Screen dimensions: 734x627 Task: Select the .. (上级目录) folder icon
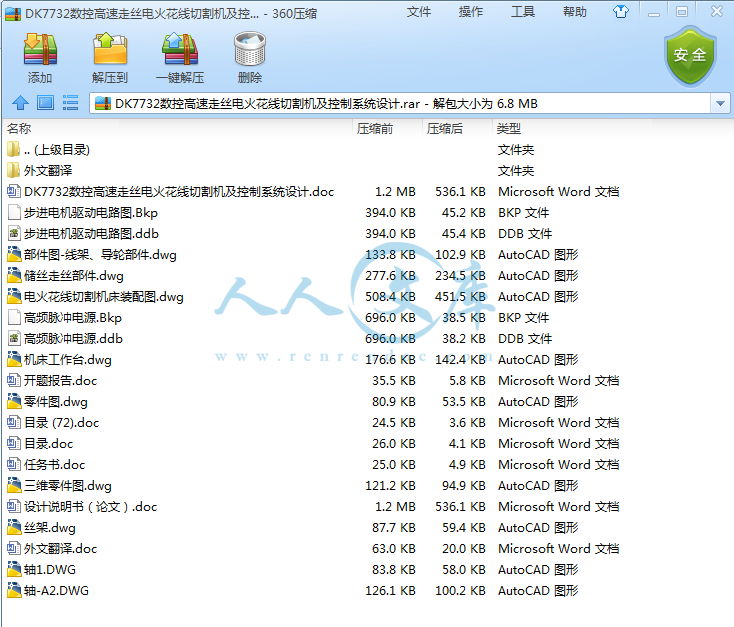coord(14,149)
